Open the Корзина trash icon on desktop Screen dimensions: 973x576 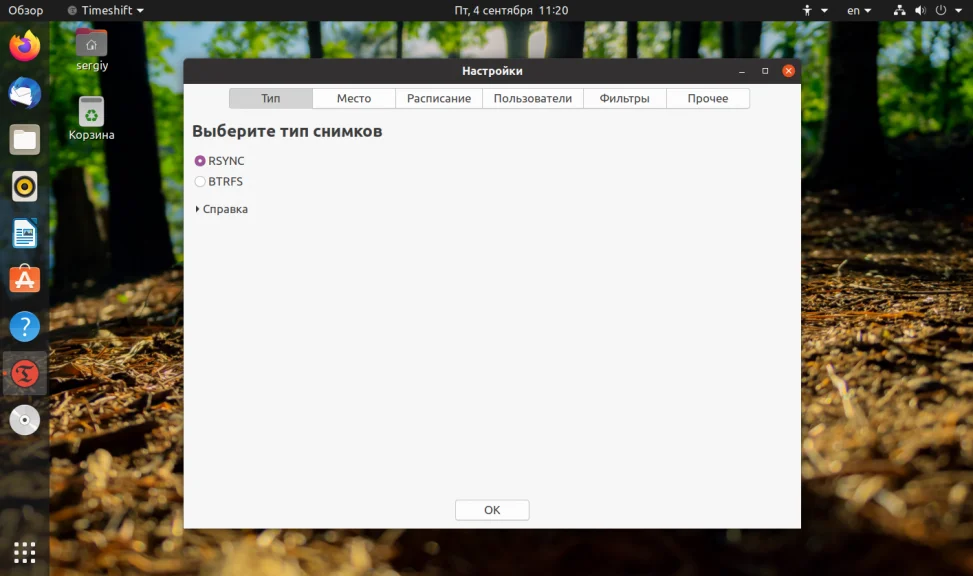(x=92, y=119)
